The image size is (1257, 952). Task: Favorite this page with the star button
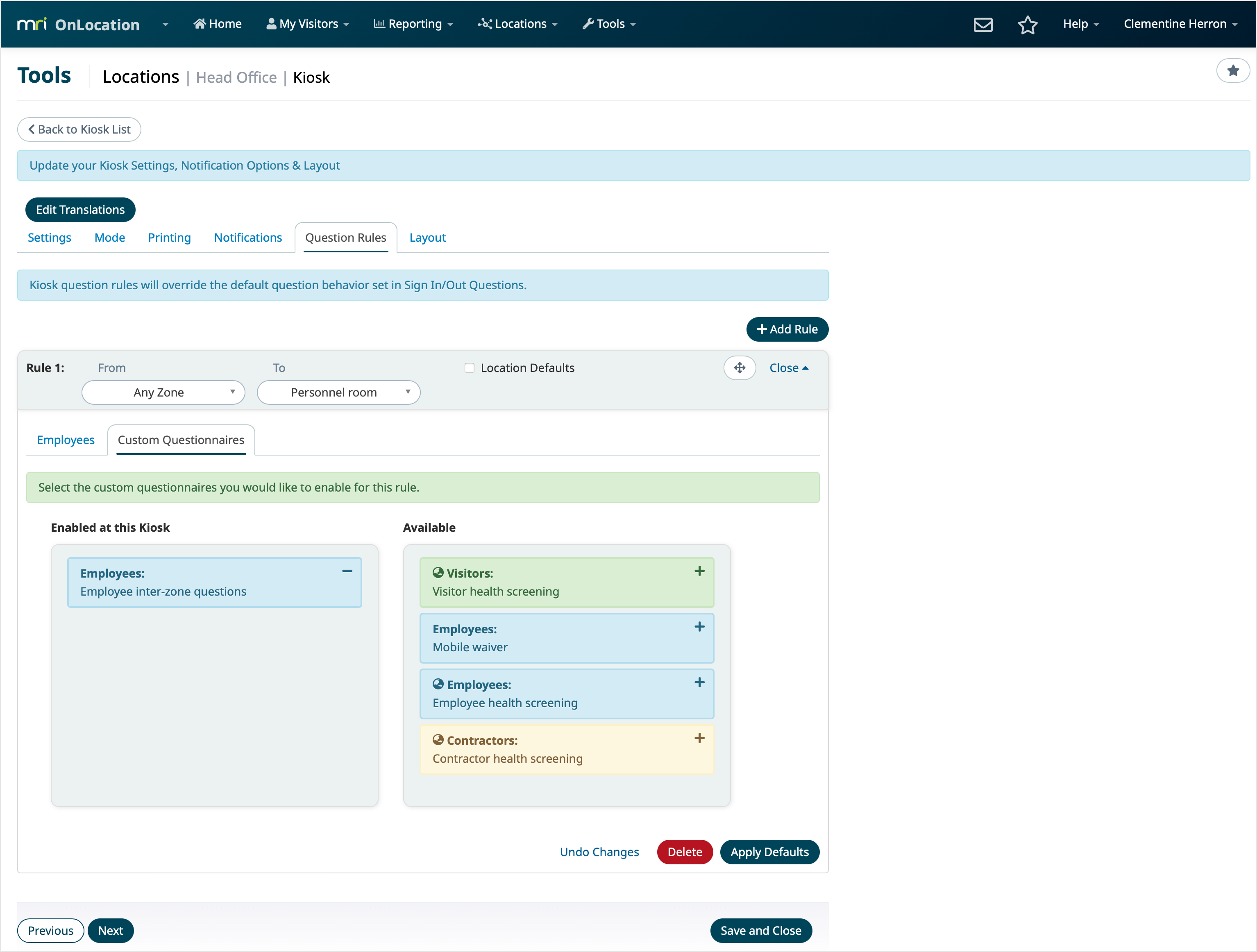pyautogui.click(x=1232, y=71)
